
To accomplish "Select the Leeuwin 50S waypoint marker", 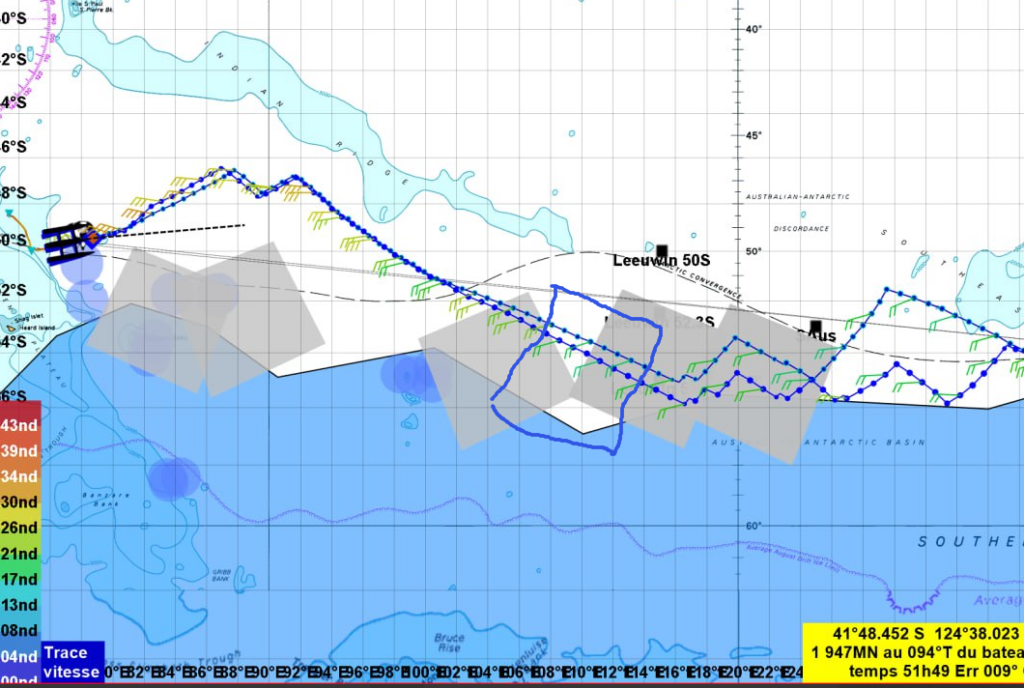I will pos(662,251).
